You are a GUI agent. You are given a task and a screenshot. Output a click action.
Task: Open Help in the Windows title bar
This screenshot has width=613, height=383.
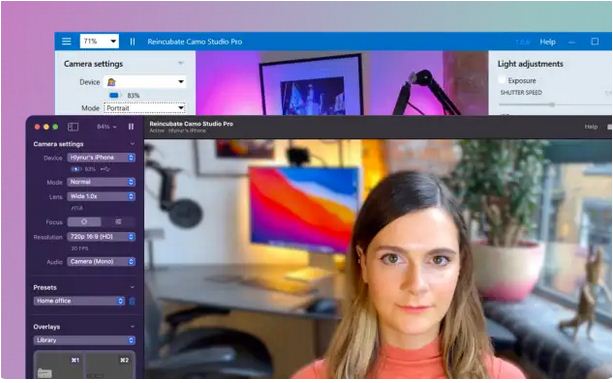(x=547, y=42)
